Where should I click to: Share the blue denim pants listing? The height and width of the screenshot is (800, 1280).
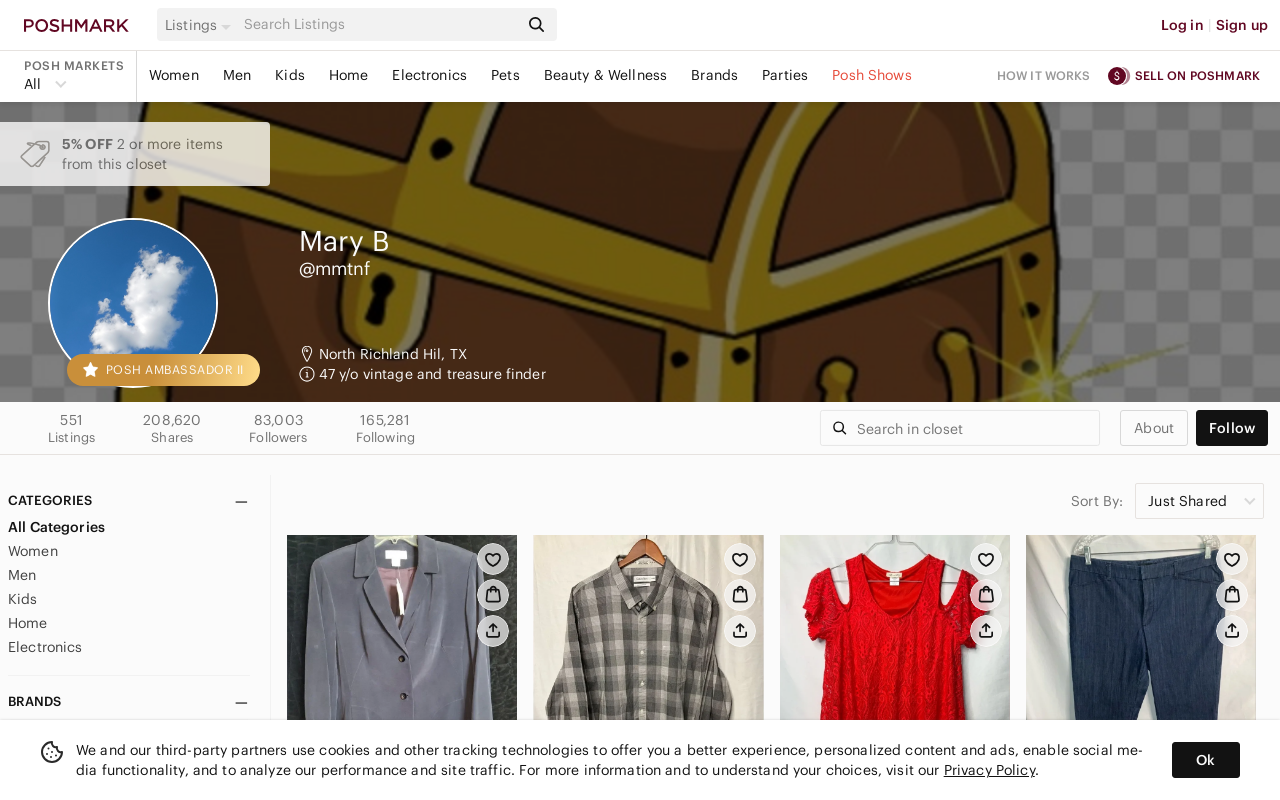[1232, 631]
